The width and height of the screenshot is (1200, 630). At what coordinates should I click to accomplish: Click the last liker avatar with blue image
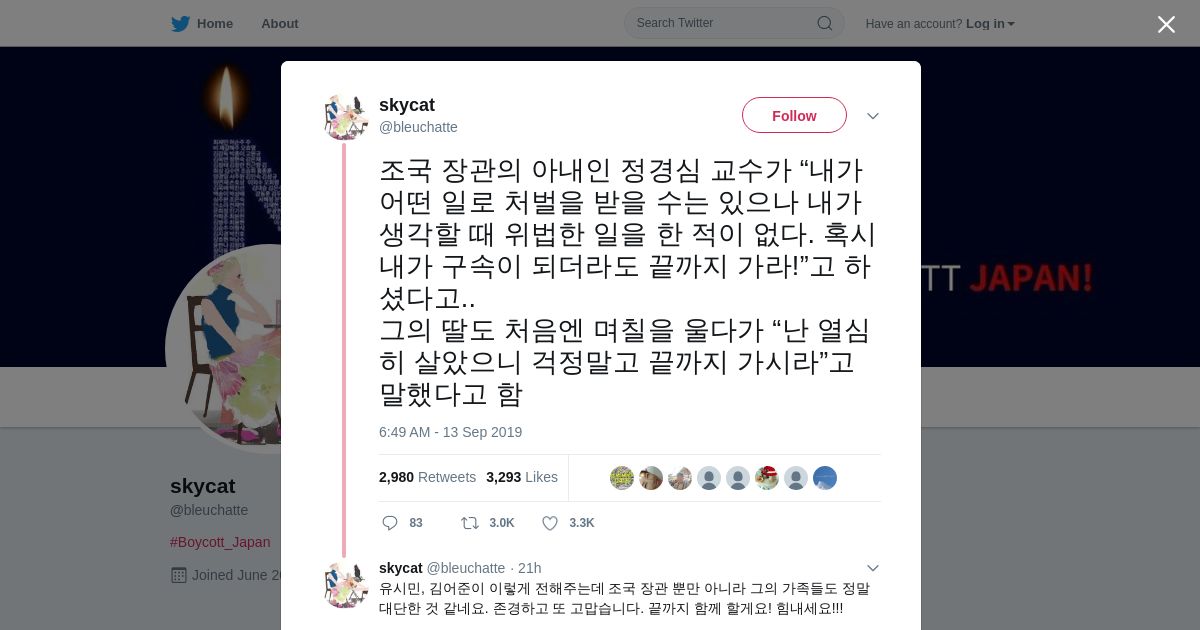click(825, 478)
